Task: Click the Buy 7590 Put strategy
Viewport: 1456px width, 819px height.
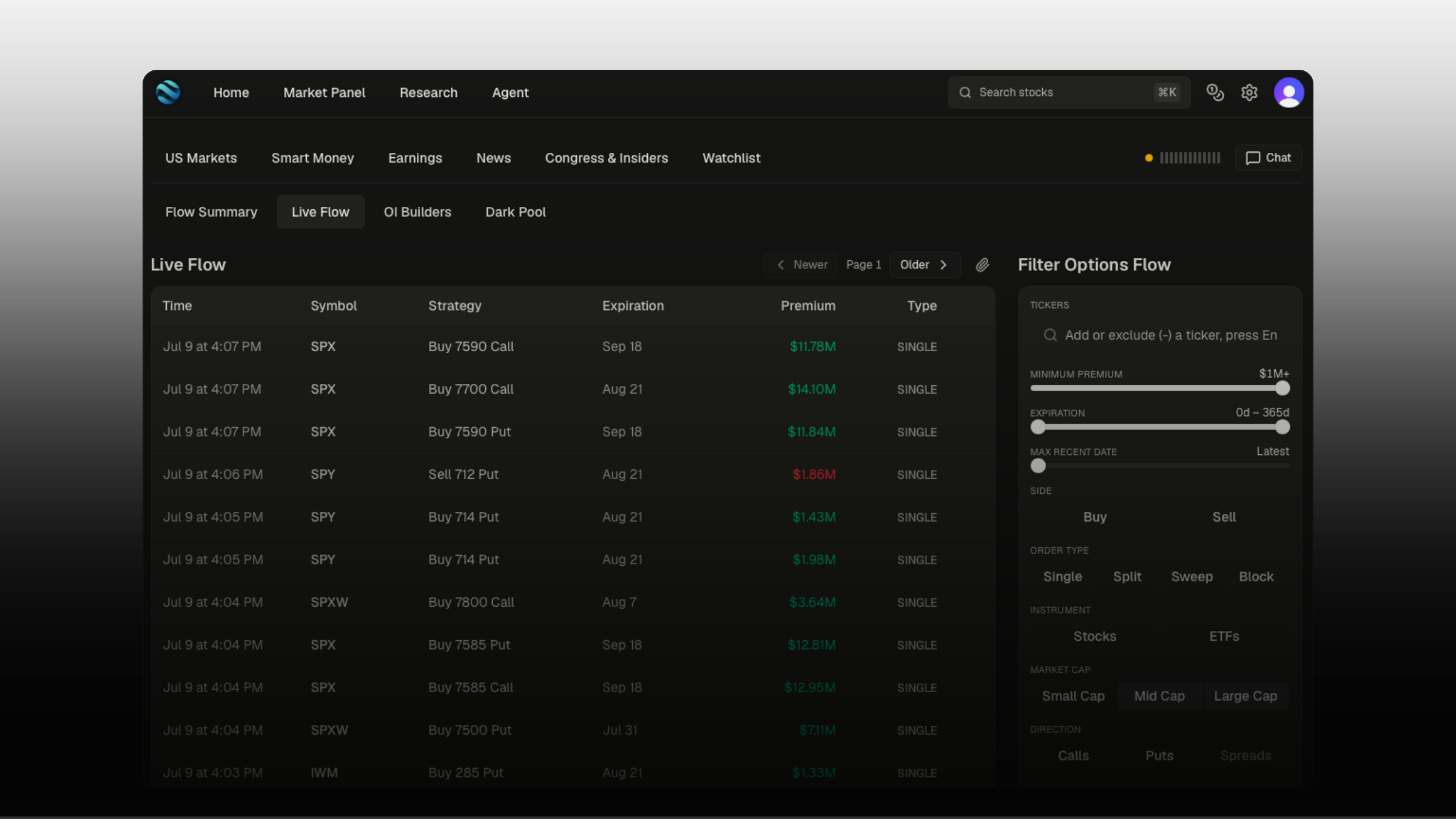Action: click(470, 431)
